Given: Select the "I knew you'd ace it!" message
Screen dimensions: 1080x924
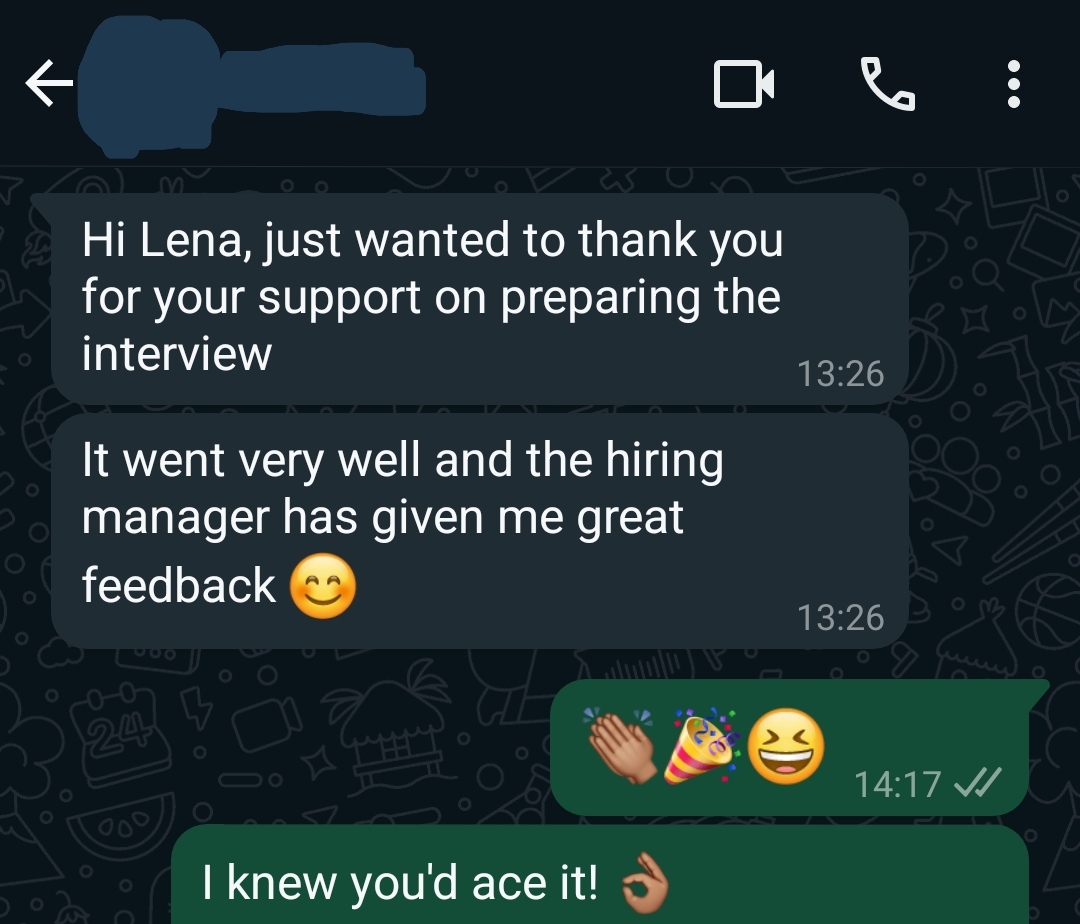Looking at the screenshot, I should pos(599,874).
